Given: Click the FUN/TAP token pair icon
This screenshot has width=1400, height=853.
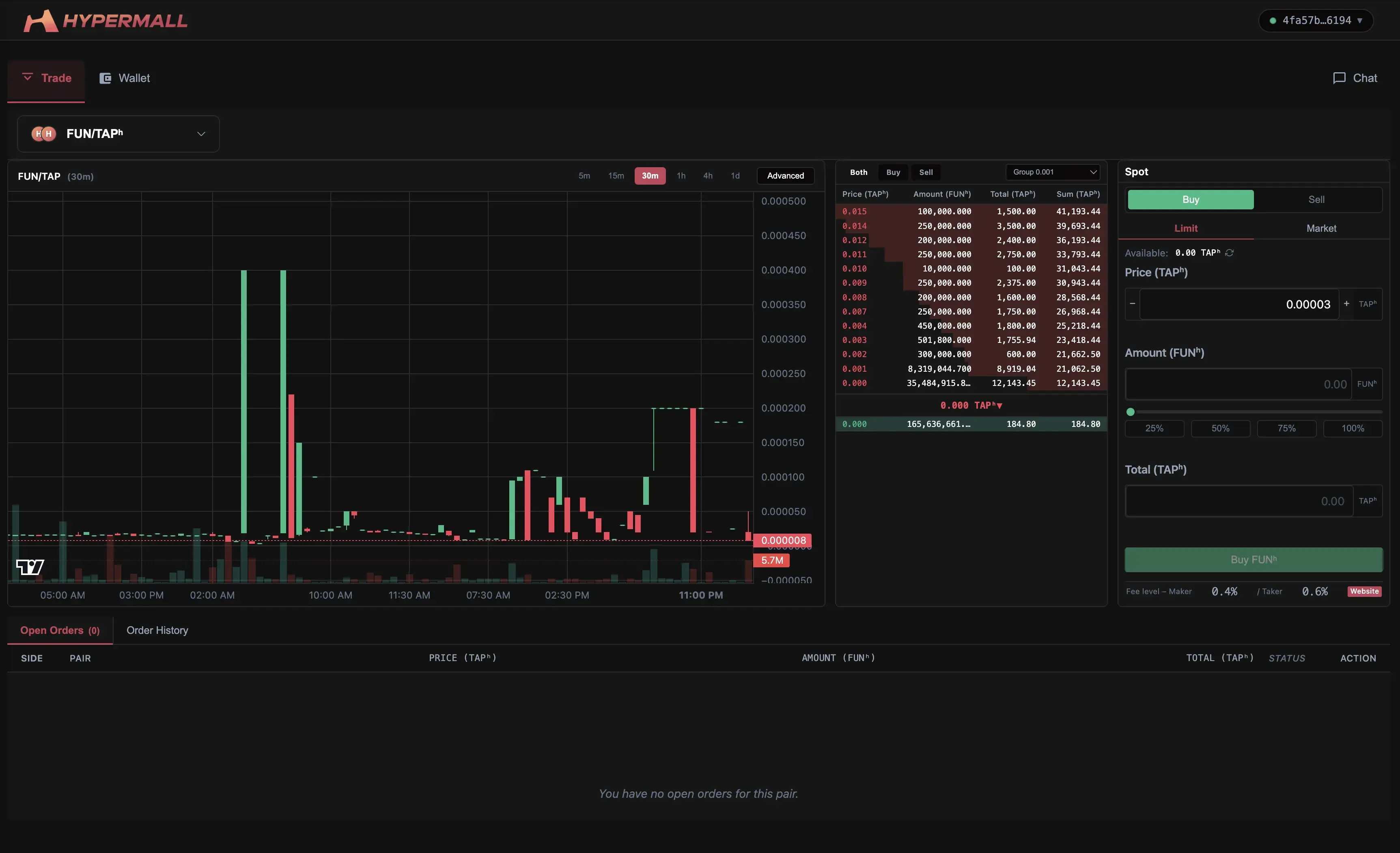Looking at the screenshot, I should (44, 134).
